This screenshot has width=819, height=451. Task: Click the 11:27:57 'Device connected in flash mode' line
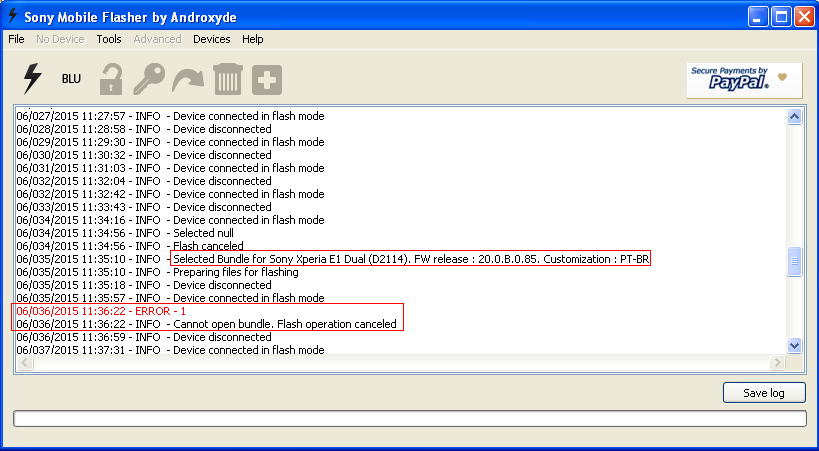click(x=170, y=116)
